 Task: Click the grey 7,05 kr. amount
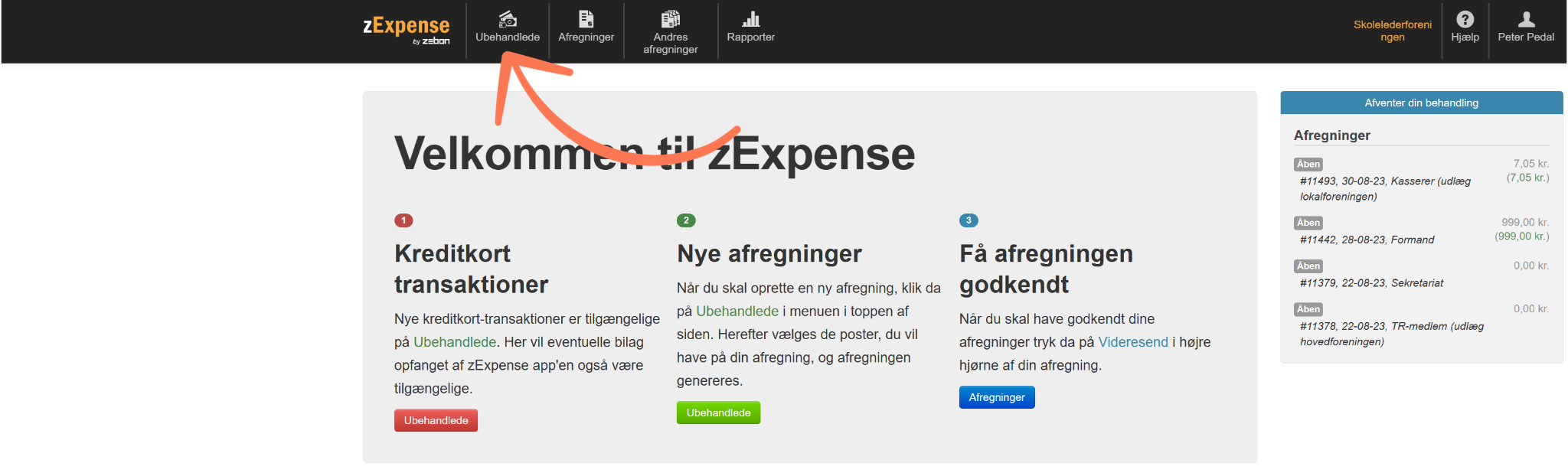coord(1530,164)
